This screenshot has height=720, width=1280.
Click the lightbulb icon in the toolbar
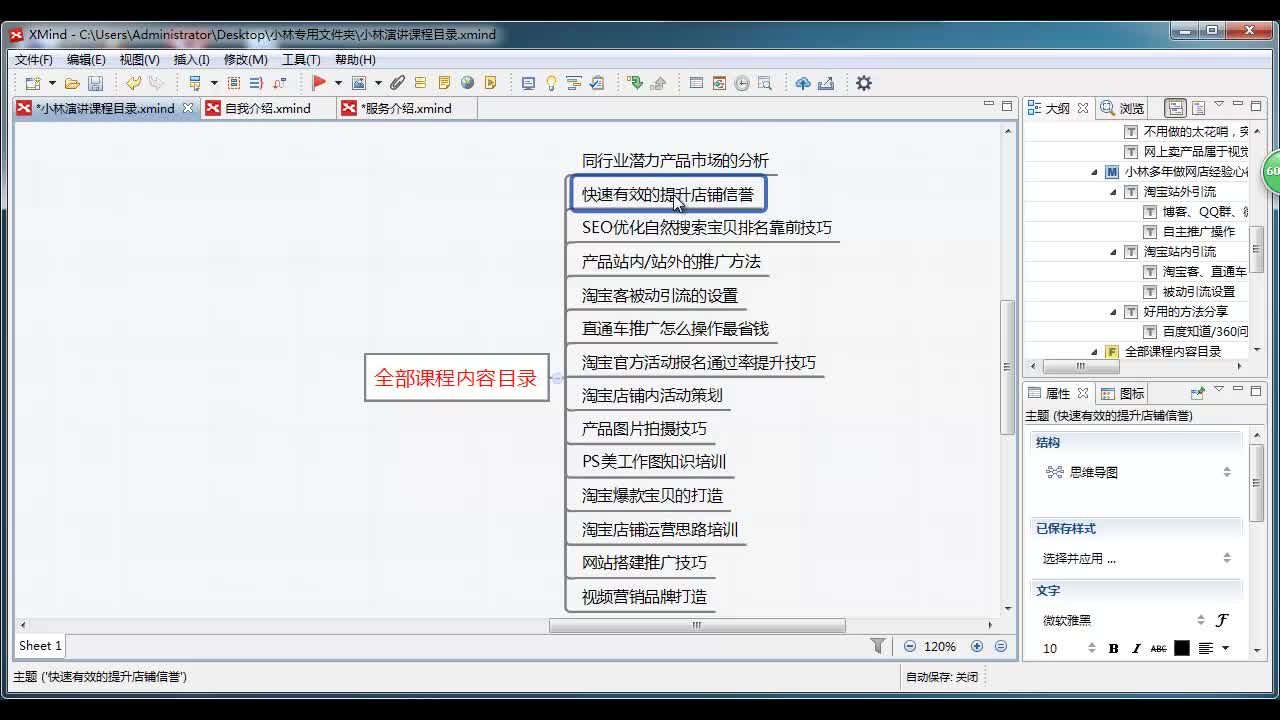click(551, 83)
